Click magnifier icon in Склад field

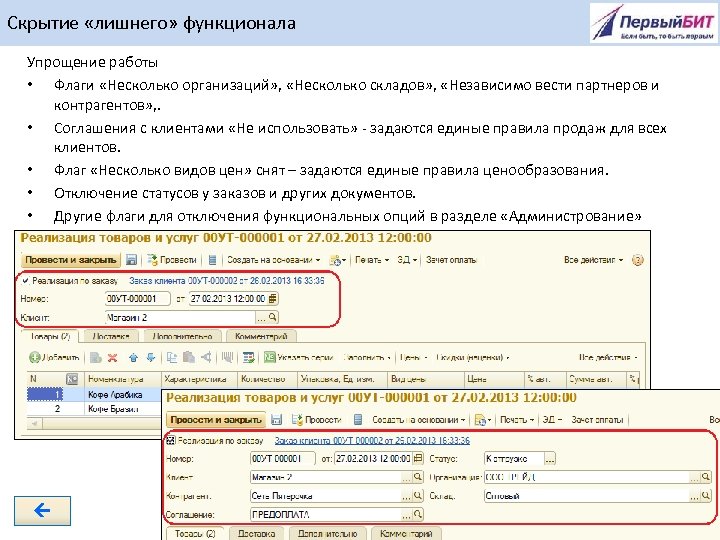(706, 496)
